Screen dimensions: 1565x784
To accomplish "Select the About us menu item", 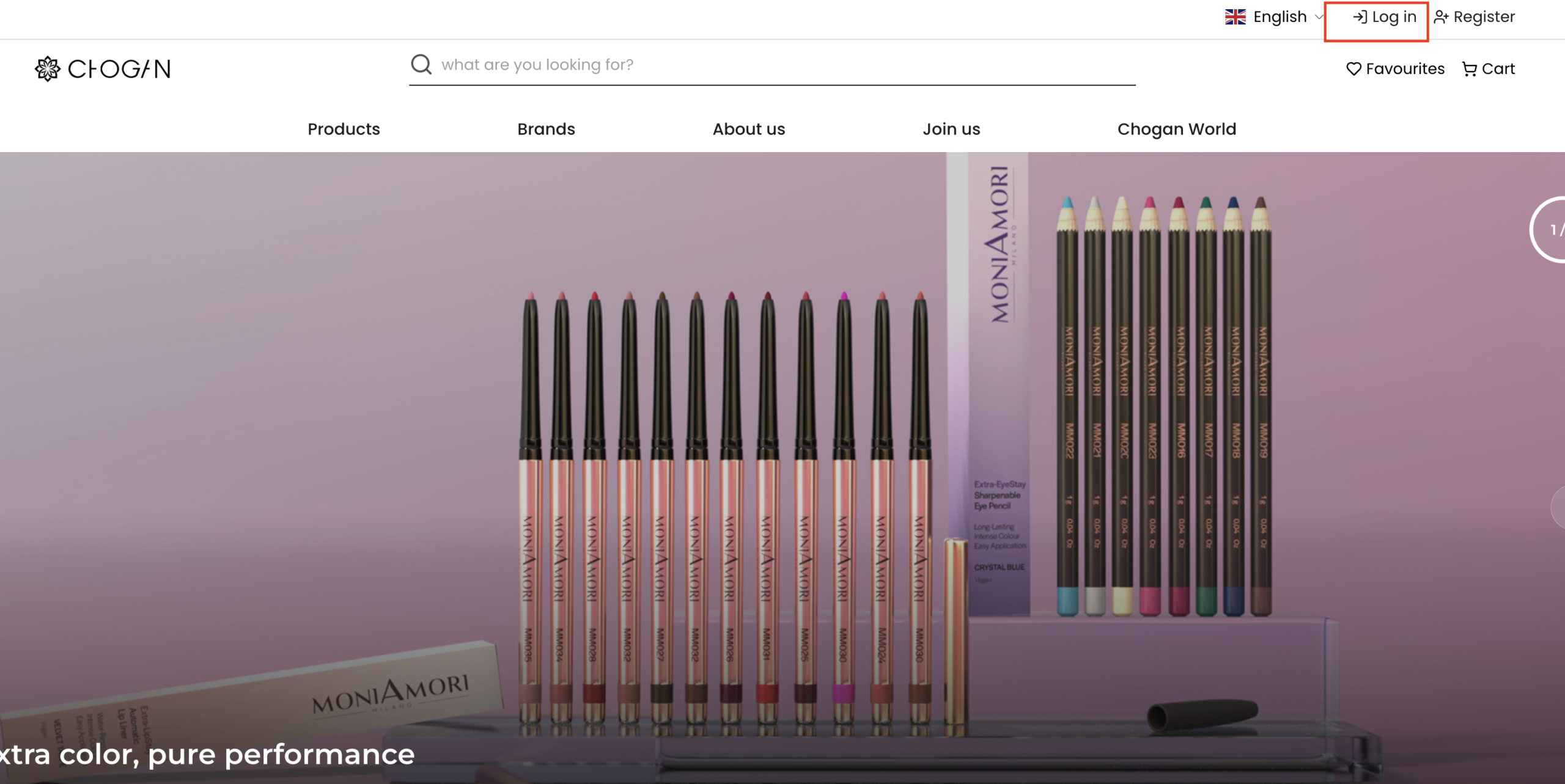I will point(748,129).
